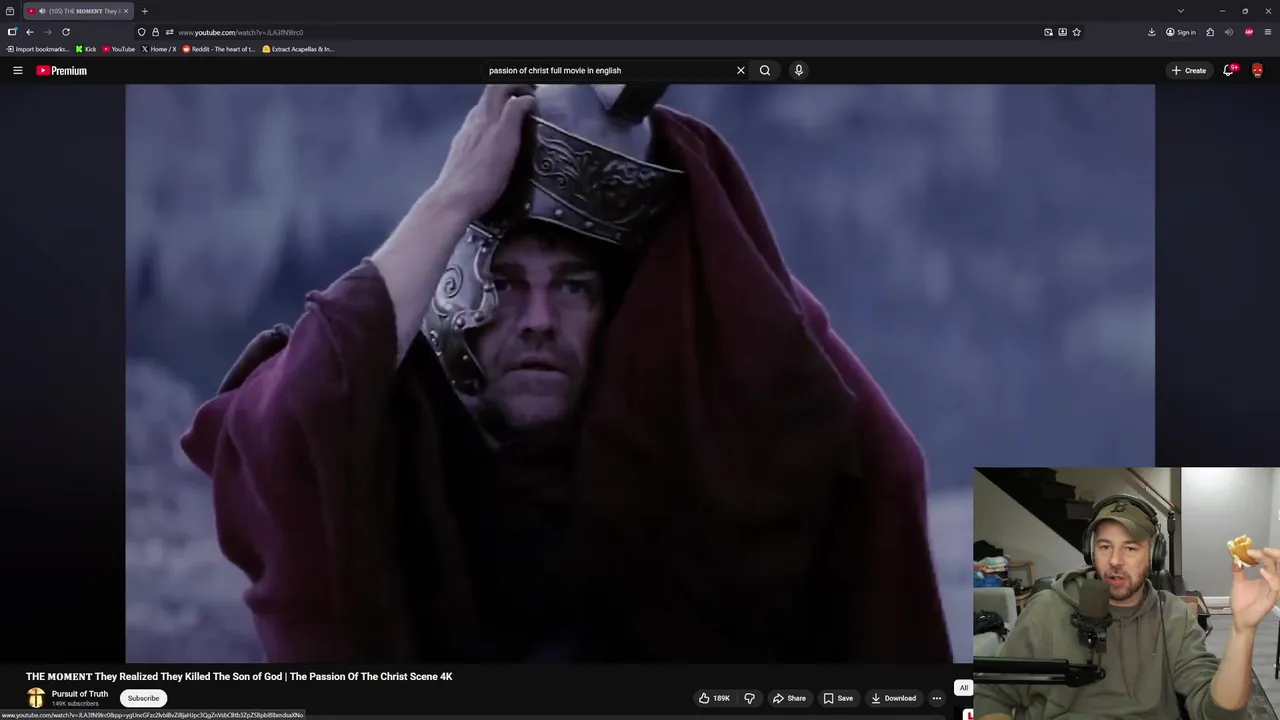Open the YouTube bookmark
The image size is (1280, 720).
click(x=119, y=49)
